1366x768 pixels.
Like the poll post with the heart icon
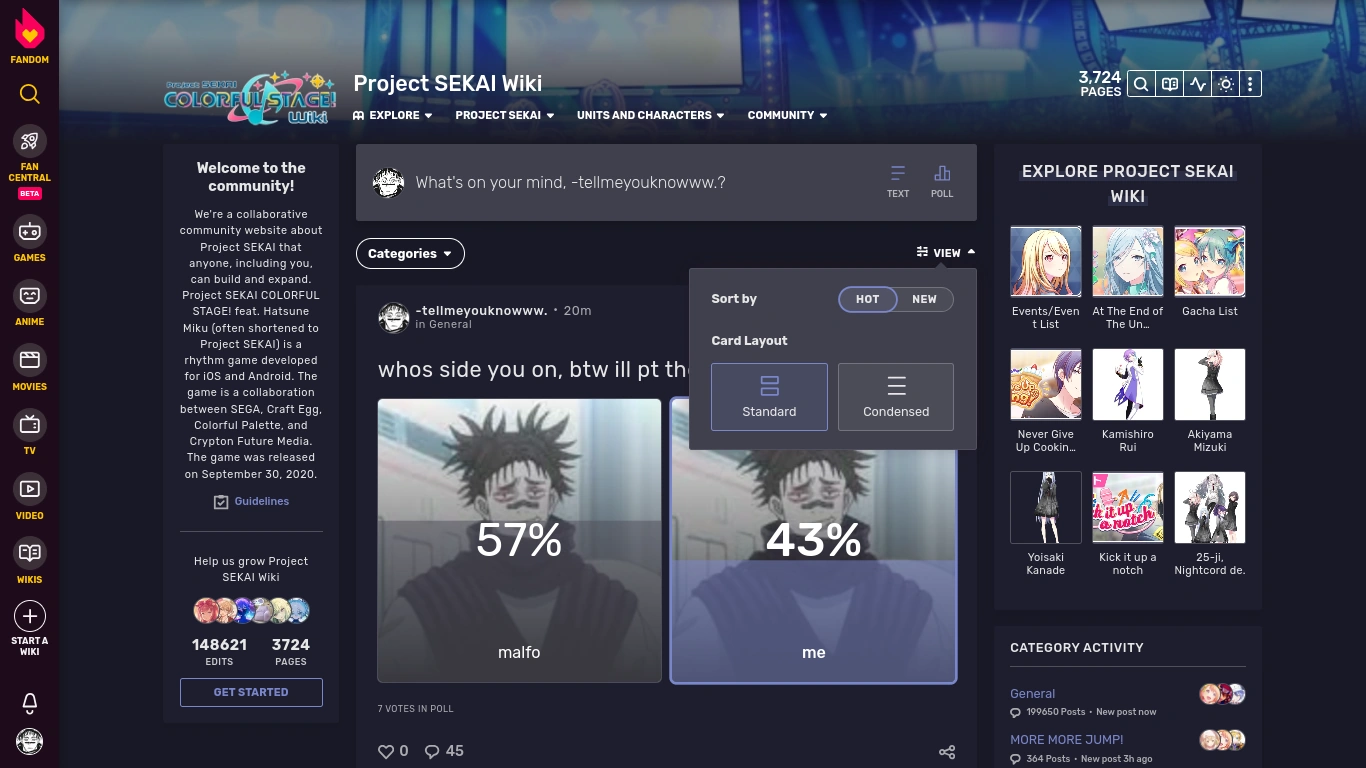(x=386, y=751)
